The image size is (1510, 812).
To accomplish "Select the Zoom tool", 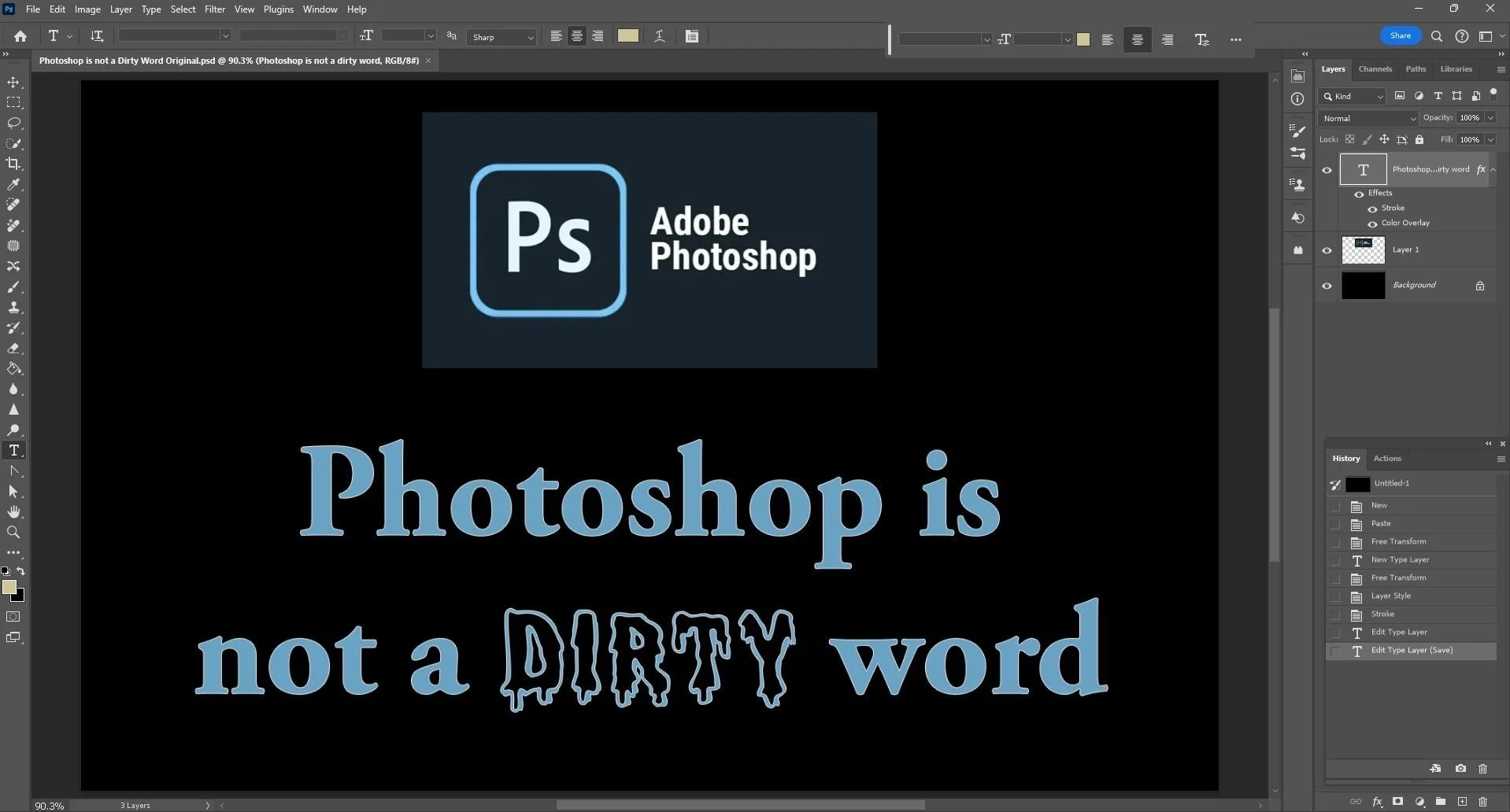I will pyautogui.click(x=13, y=532).
